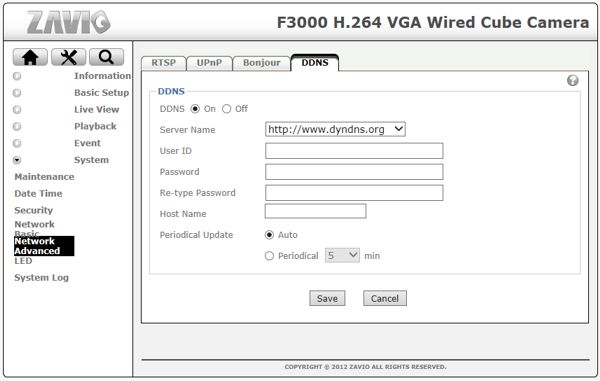Expand the Information menu bullet
The image size is (600, 381).
(17, 76)
